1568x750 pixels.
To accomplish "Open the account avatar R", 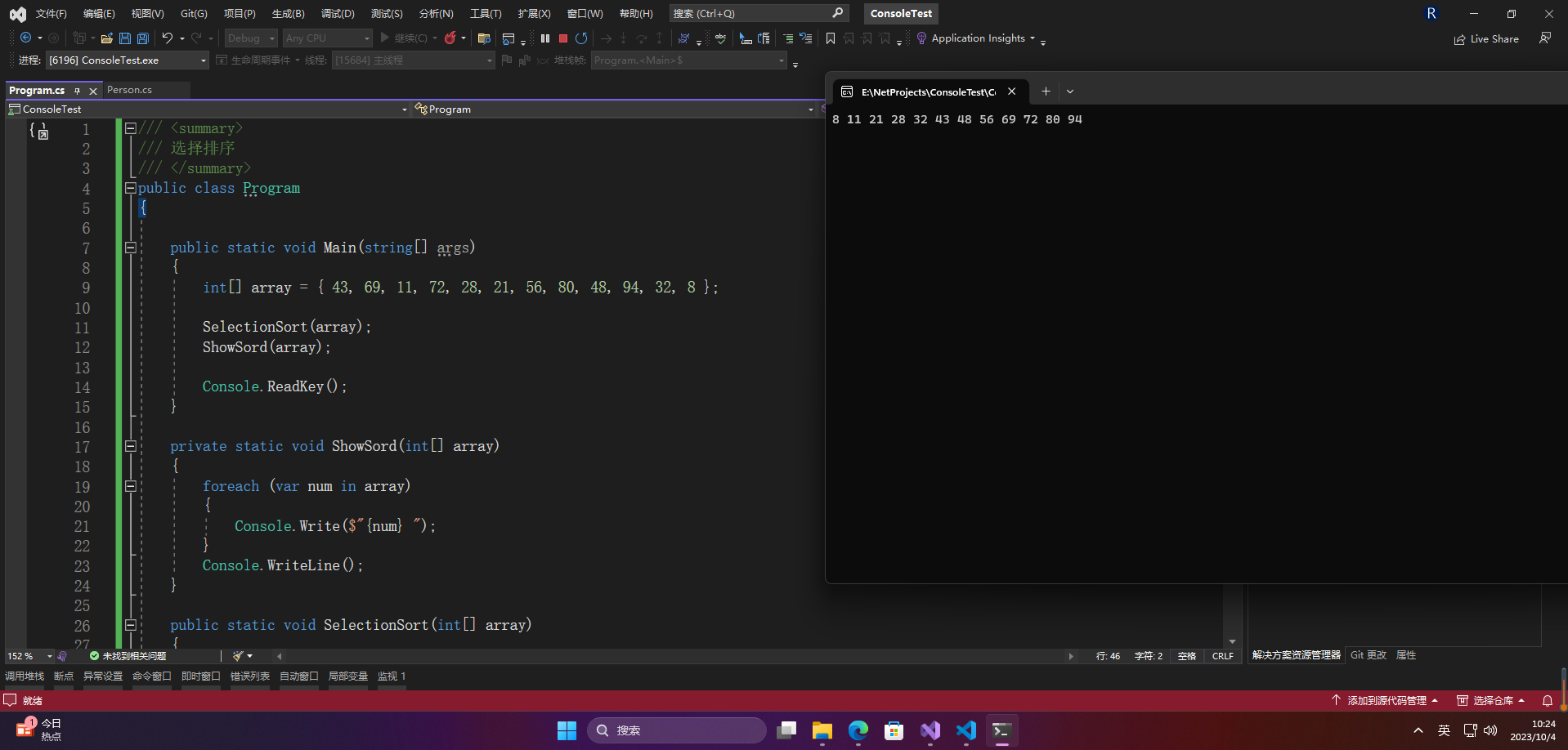I will click(x=1431, y=13).
